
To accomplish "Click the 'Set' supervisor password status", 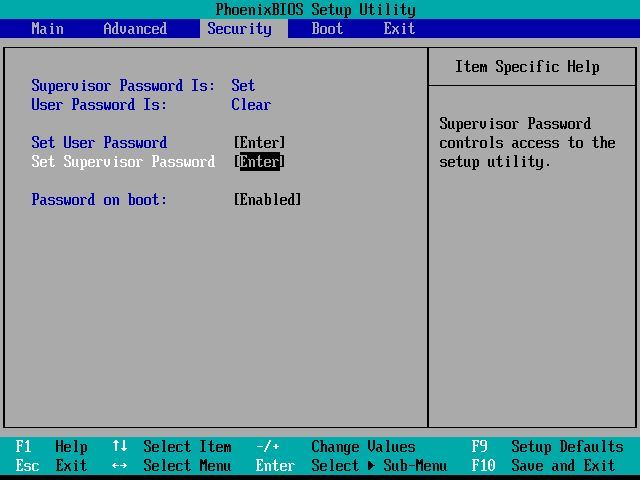I will tap(243, 86).
